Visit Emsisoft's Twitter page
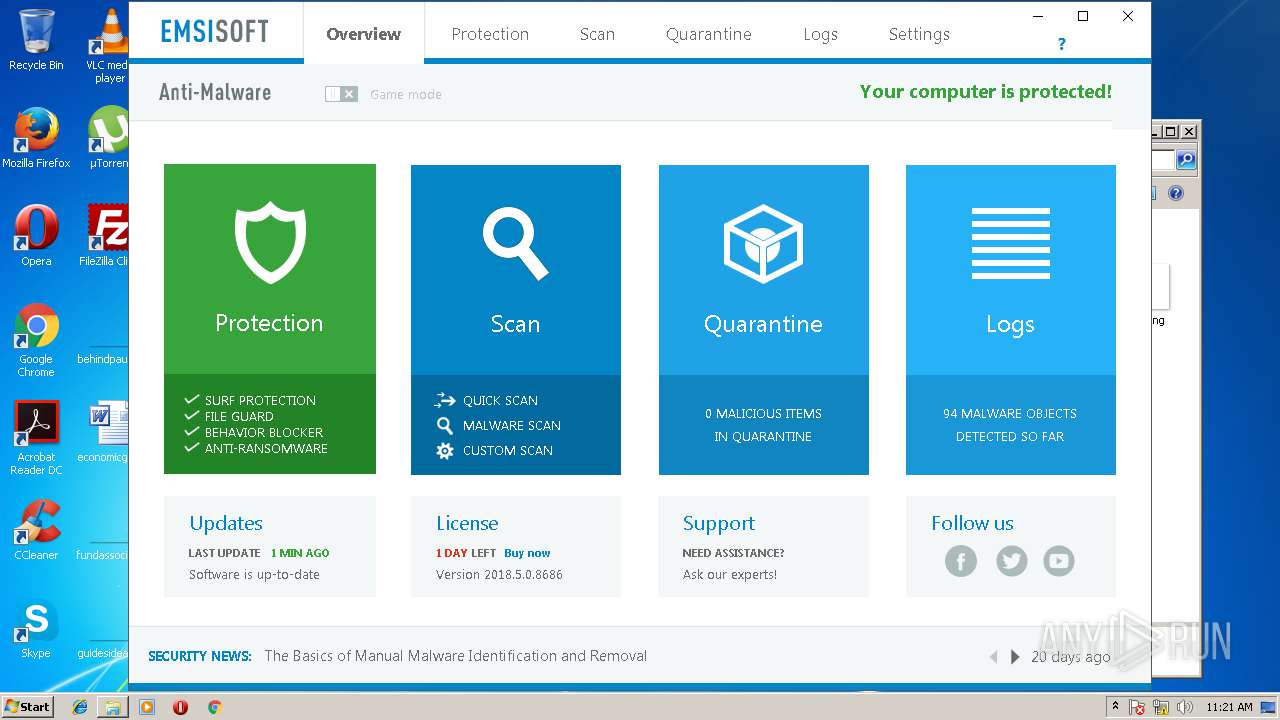 (1011, 561)
